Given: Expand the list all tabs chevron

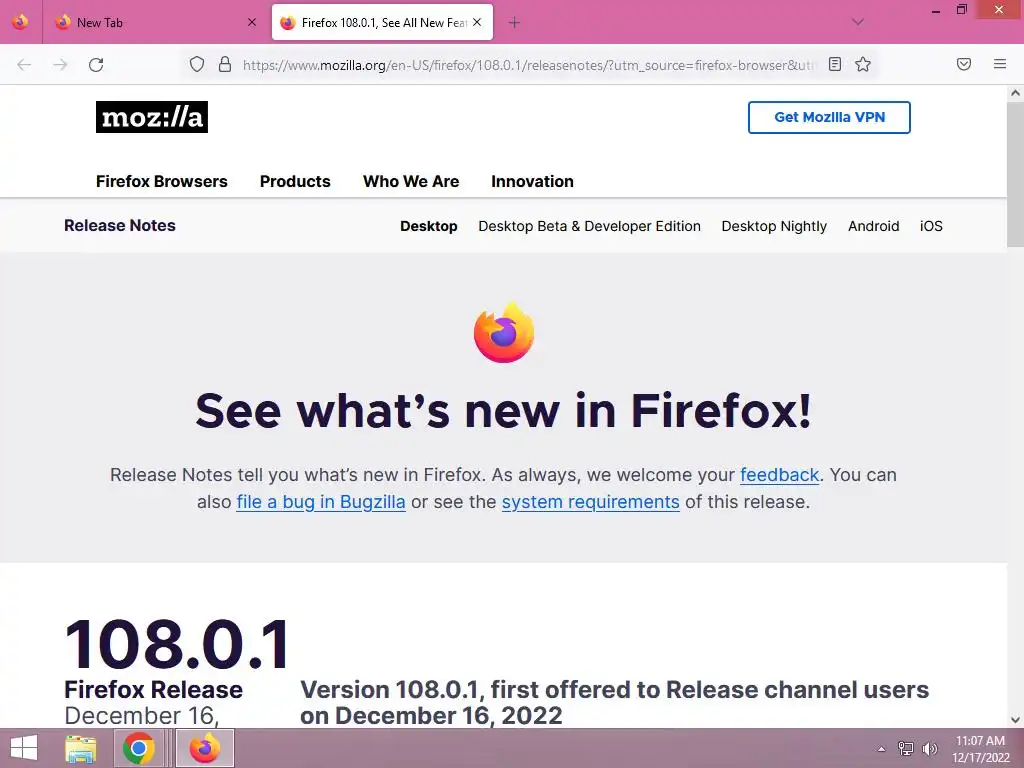Looking at the screenshot, I should coord(858,22).
